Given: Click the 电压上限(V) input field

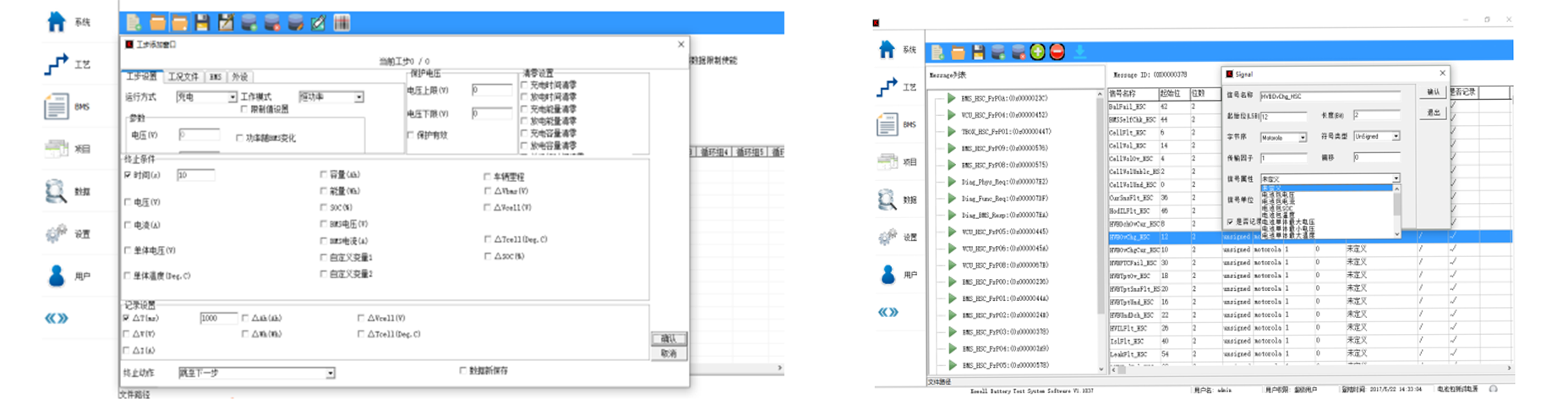Looking at the screenshot, I should [x=492, y=90].
